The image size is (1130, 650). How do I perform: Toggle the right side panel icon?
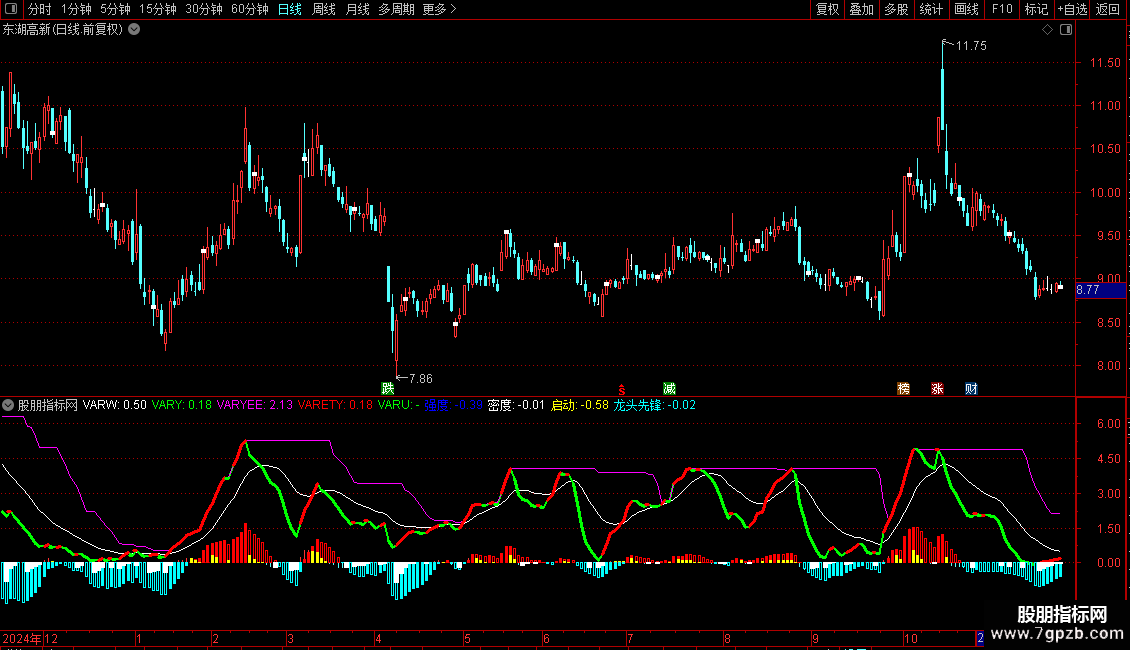tap(1066, 30)
